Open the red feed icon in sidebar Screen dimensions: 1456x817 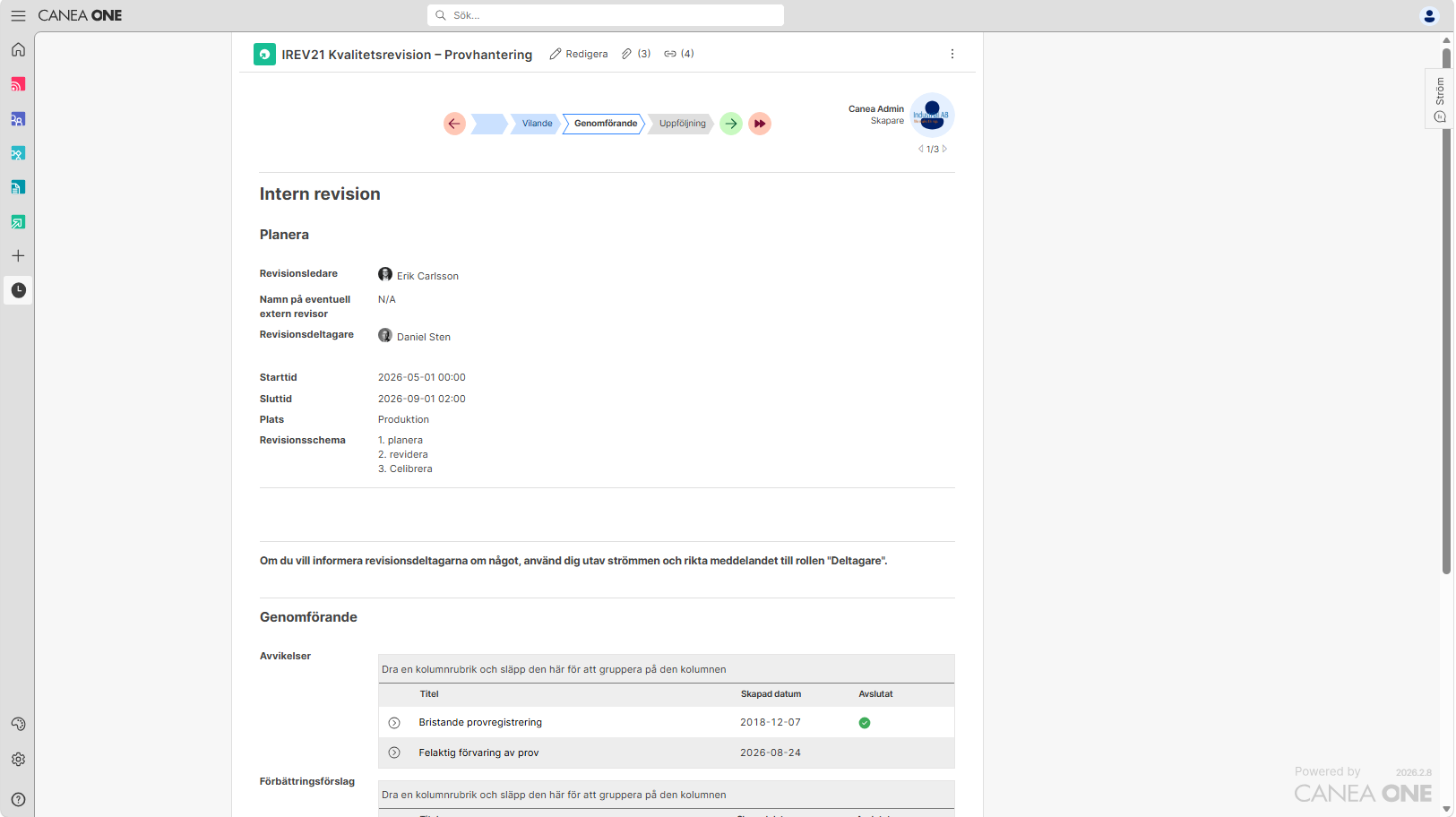18,84
